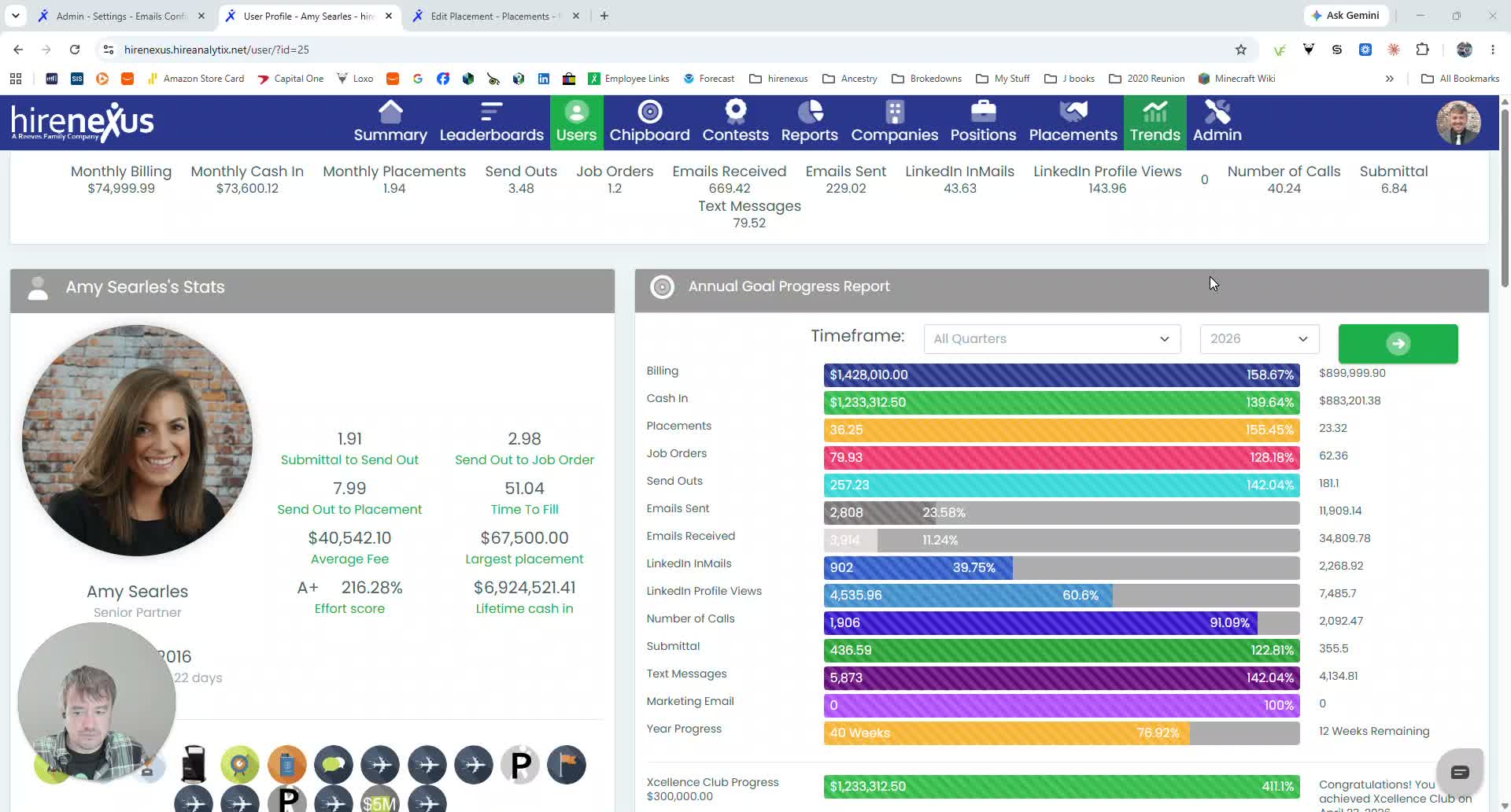Viewport: 1511px width, 812px height.
Task: Open the chat widget button
Action: (1460, 772)
